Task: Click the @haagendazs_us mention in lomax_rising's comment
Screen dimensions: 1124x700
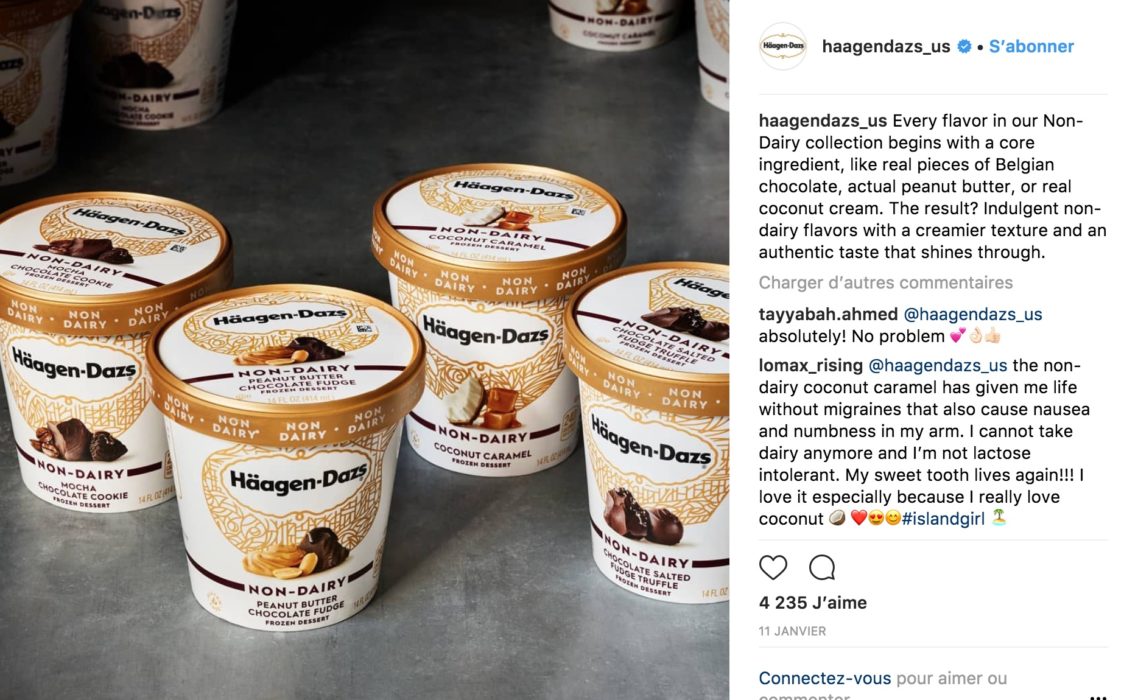Action: (x=938, y=365)
